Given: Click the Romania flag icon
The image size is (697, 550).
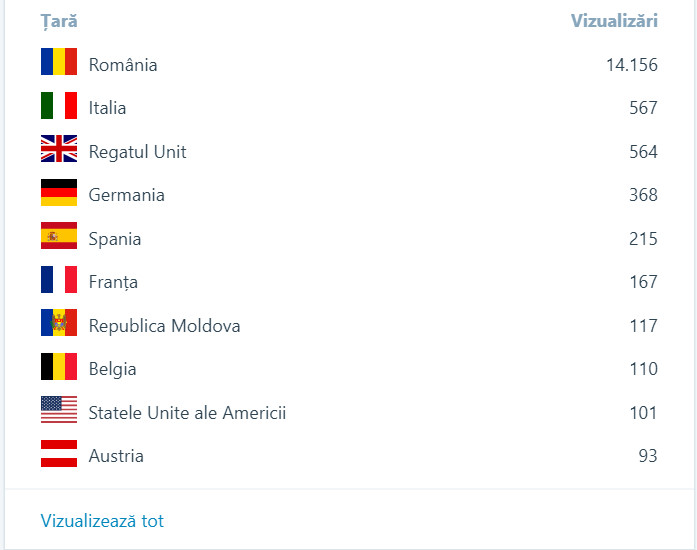Looking at the screenshot, I should pyautogui.click(x=59, y=62).
